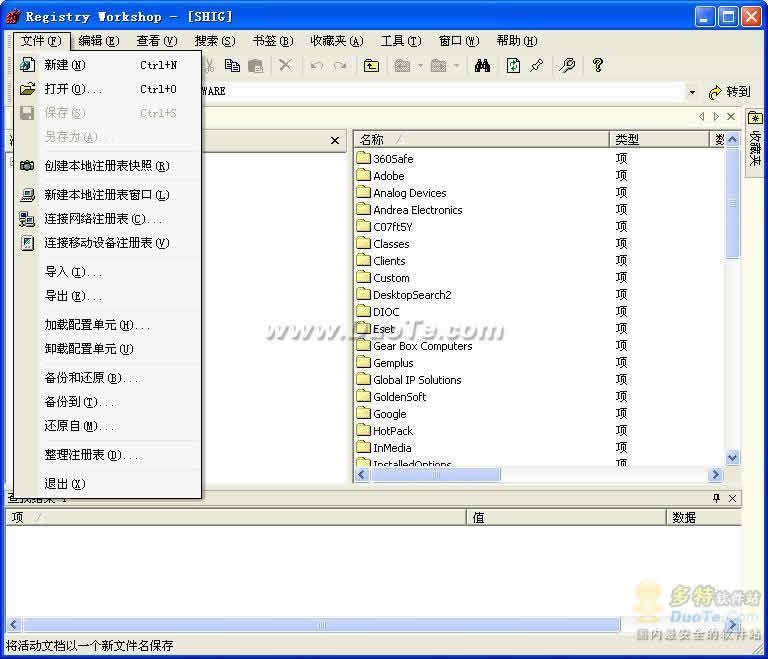The height and width of the screenshot is (659, 768).
Task: Click the Back folder navigation icon
Action: click(402, 65)
